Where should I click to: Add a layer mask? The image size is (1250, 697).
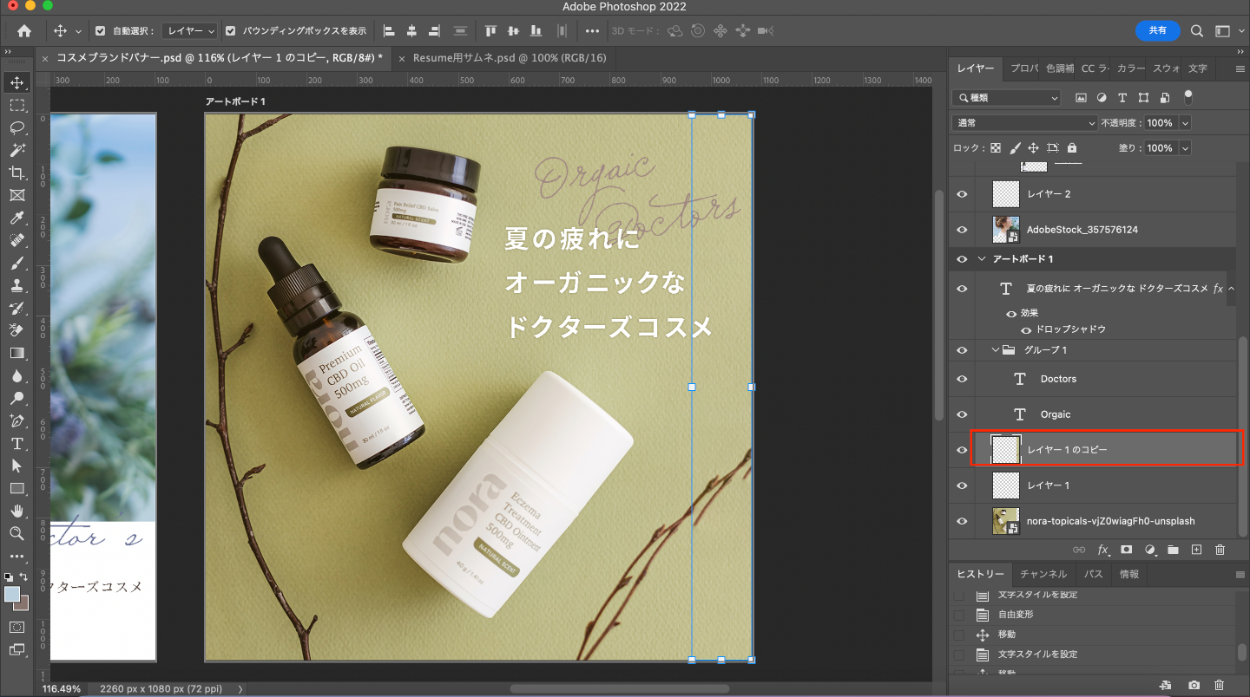(x=1126, y=550)
